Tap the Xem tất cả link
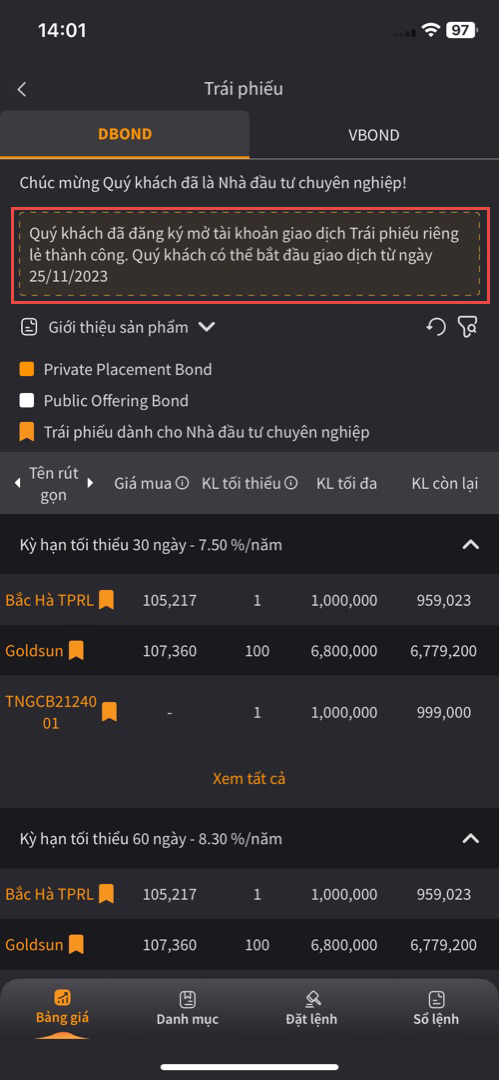500x1080 pixels. pyautogui.click(x=249, y=778)
